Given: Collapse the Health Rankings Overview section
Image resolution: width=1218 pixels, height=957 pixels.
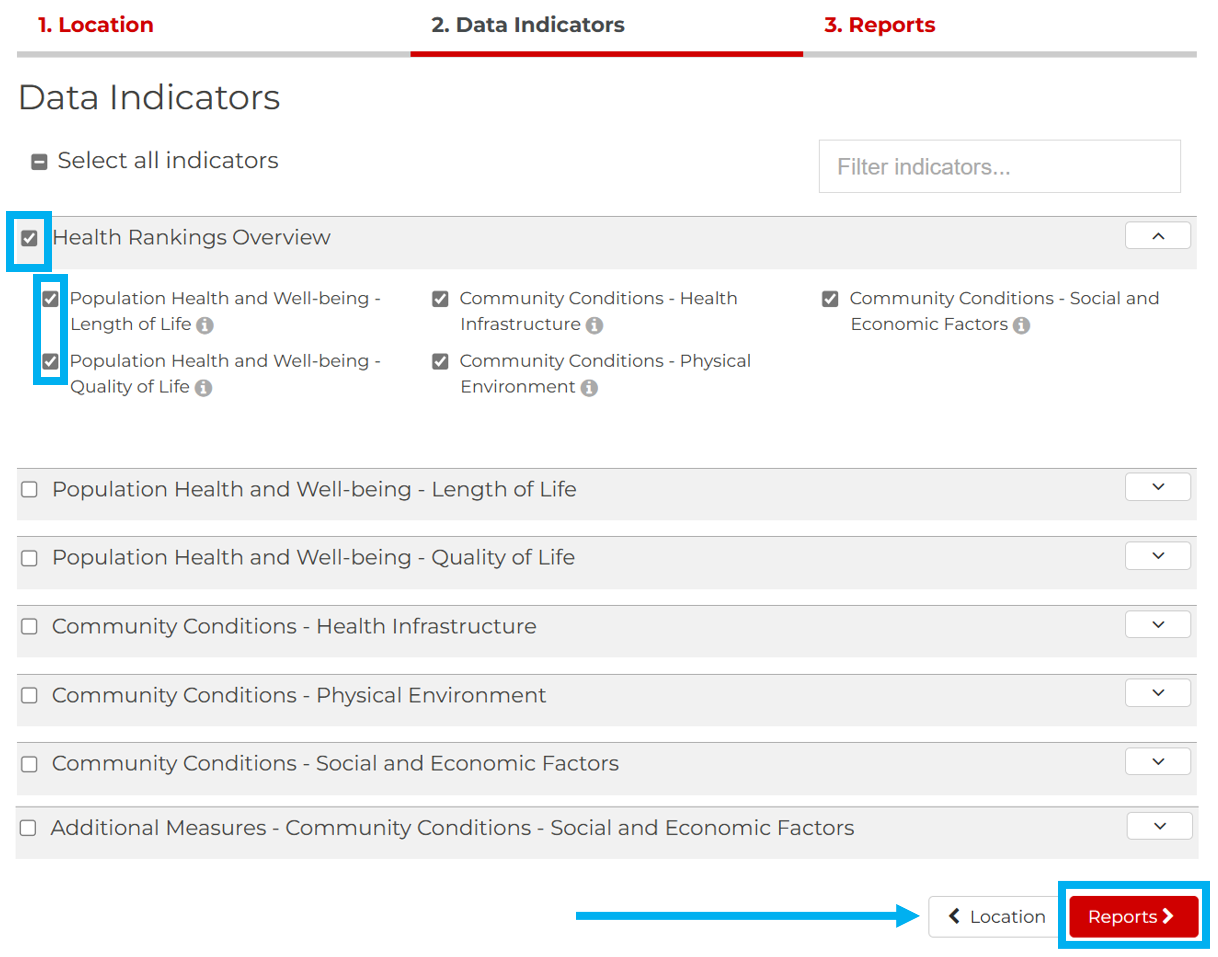Looking at the screenshot, I should tap(1158, 236).
